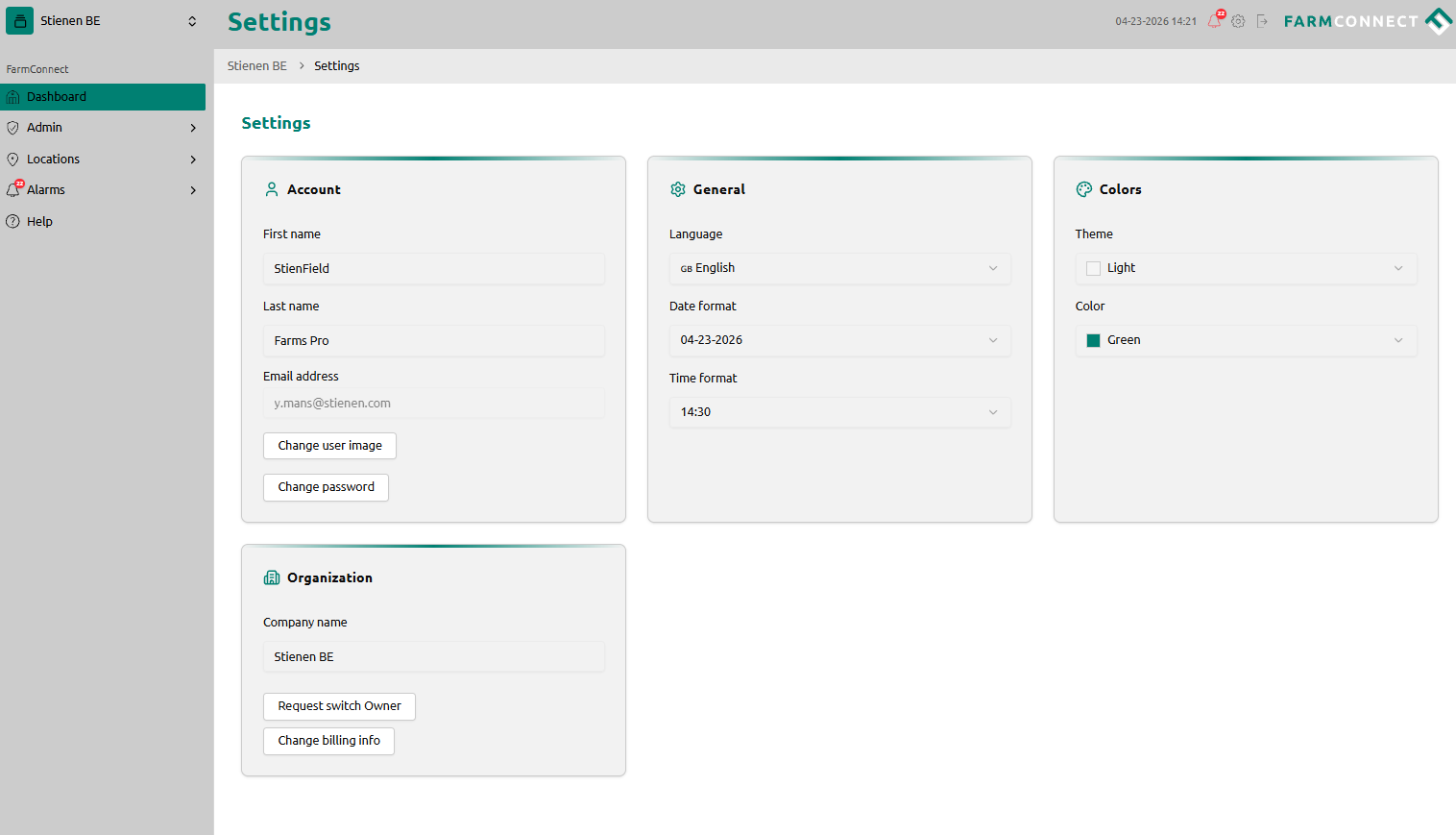Click the First name input field
The width and height of the screenshot is (1456, 835).
(x=433, y=269)
